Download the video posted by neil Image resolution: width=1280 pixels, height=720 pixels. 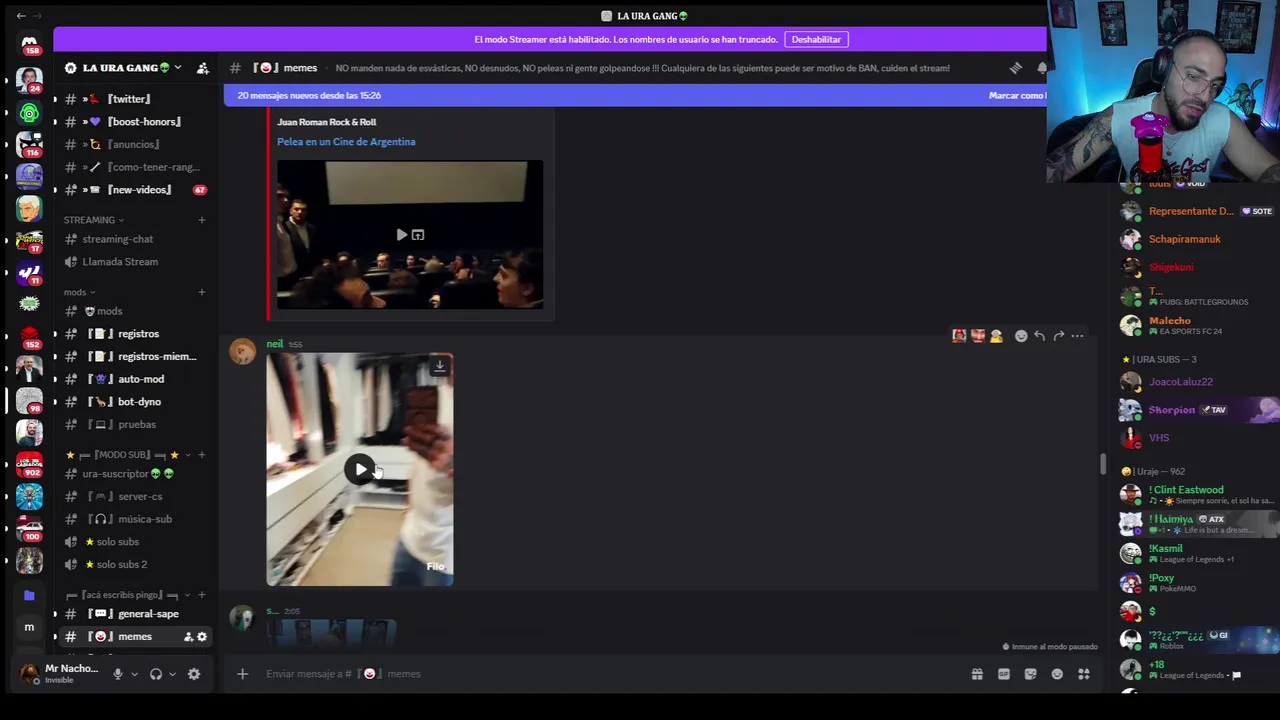click(439, 366)
